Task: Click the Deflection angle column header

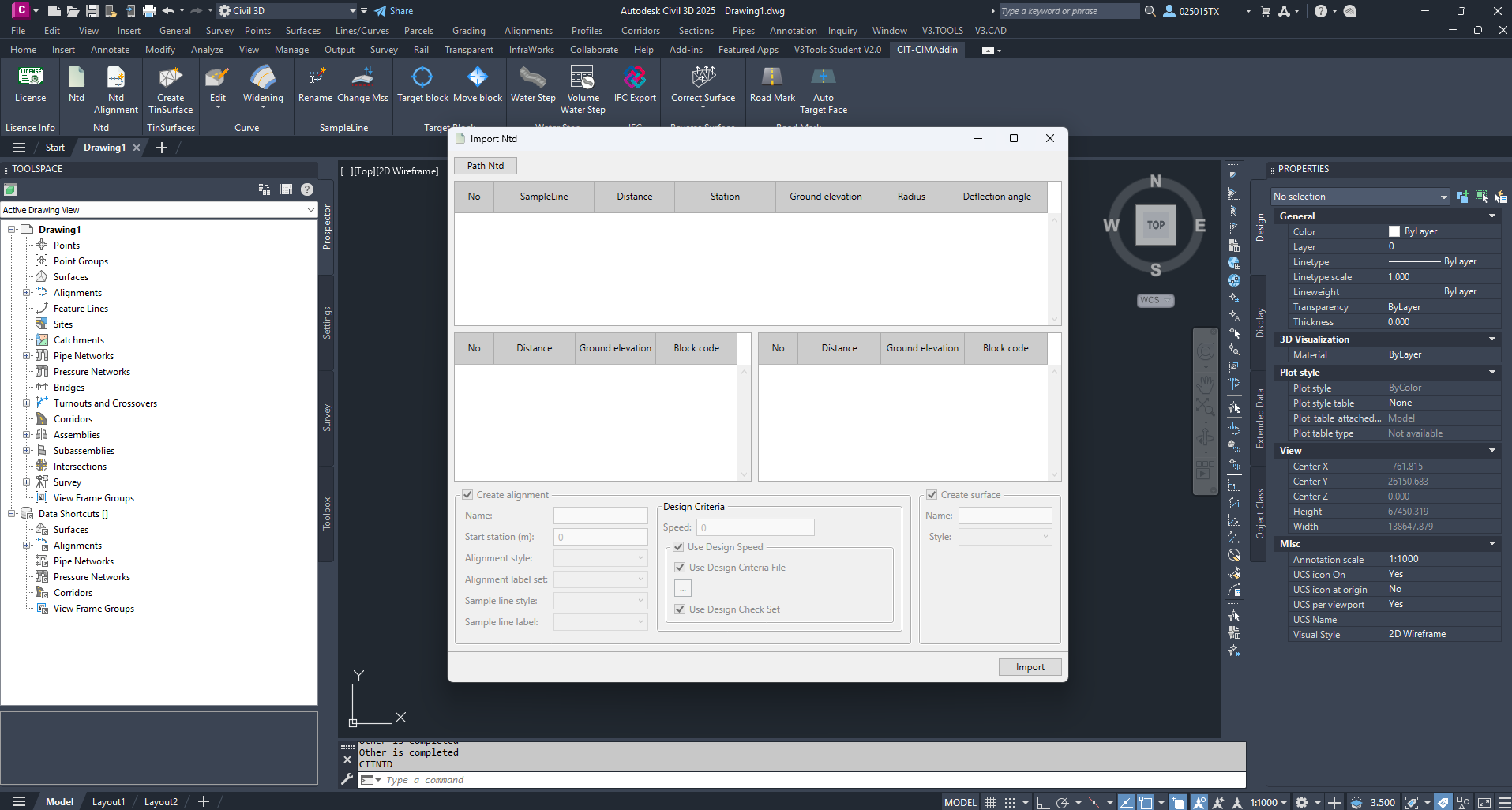Action: (996, 197)
